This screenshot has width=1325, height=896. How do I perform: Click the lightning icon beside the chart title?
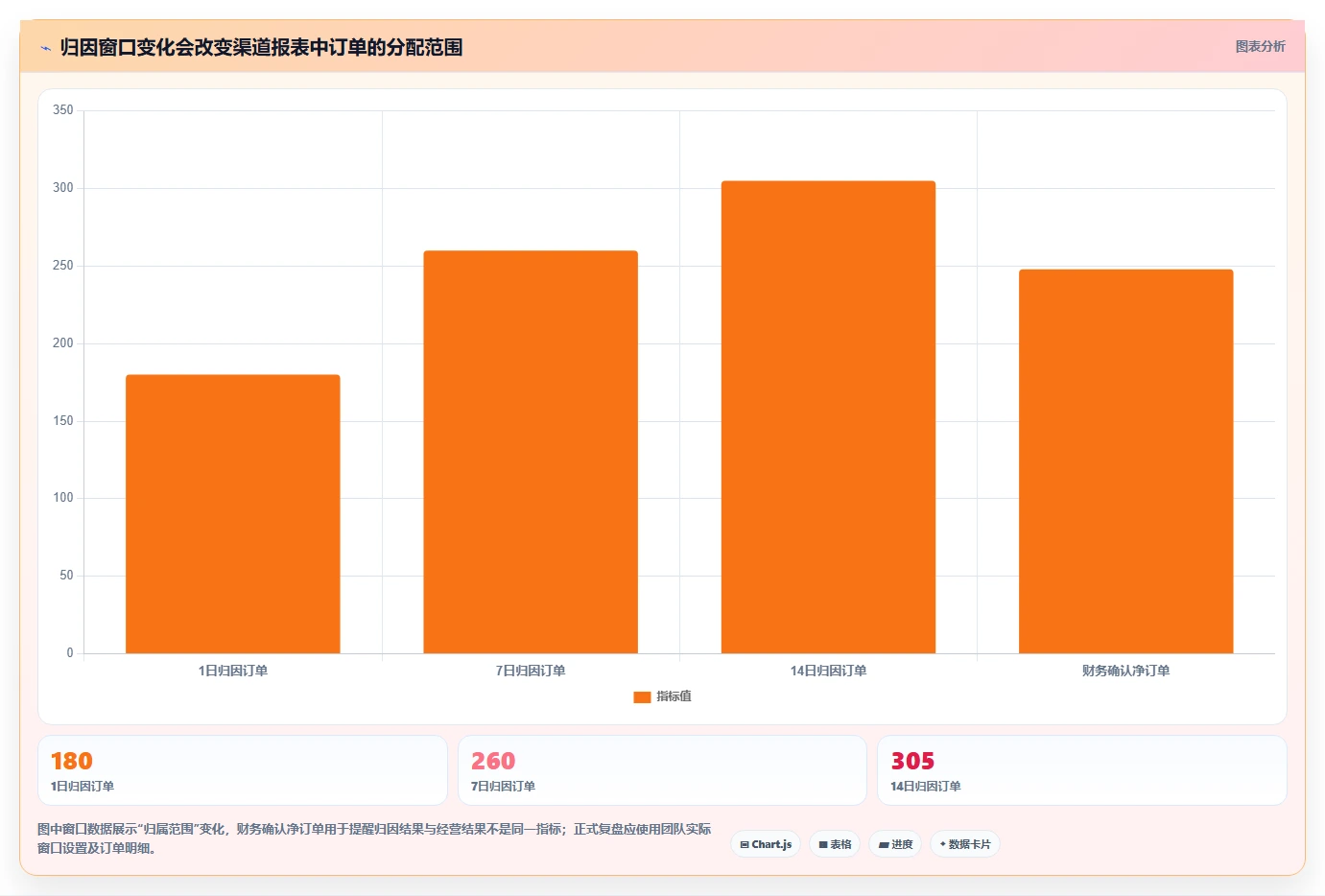point(45,48)
